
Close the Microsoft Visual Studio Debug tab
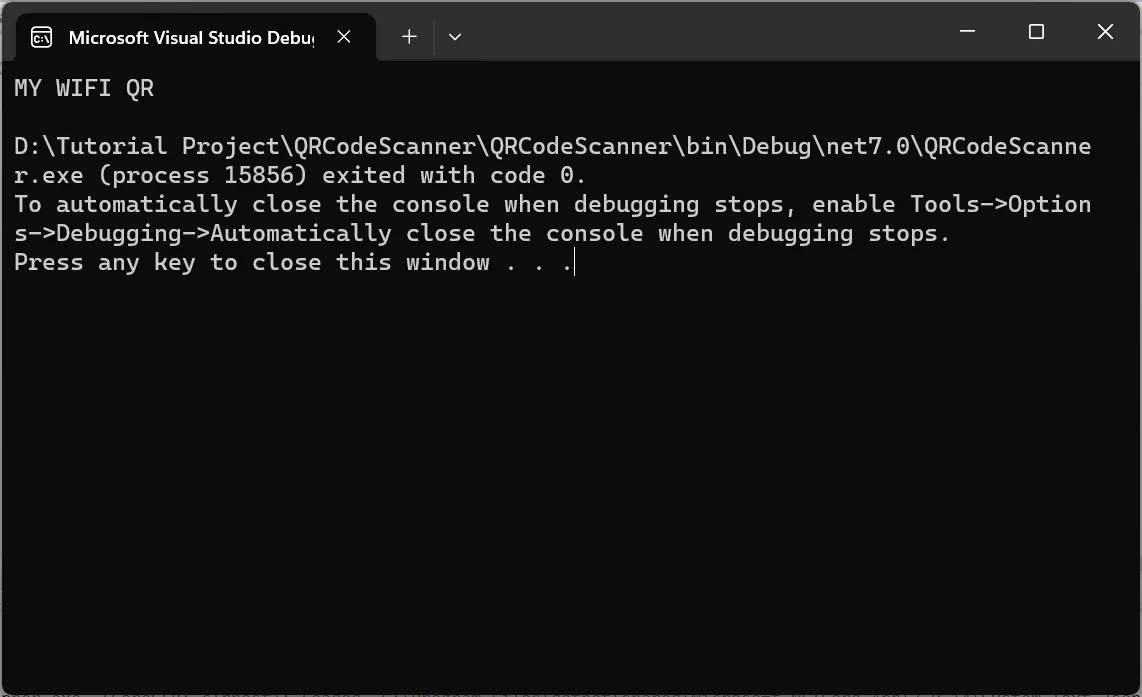344,37
